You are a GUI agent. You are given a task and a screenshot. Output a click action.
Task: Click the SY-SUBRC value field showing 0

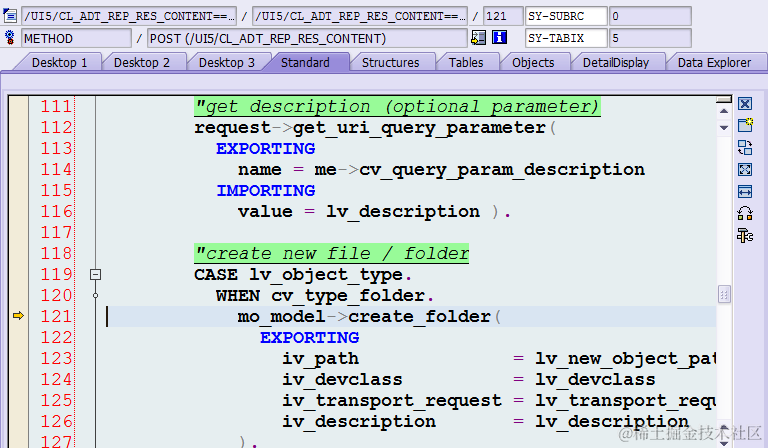pos(650,16)
